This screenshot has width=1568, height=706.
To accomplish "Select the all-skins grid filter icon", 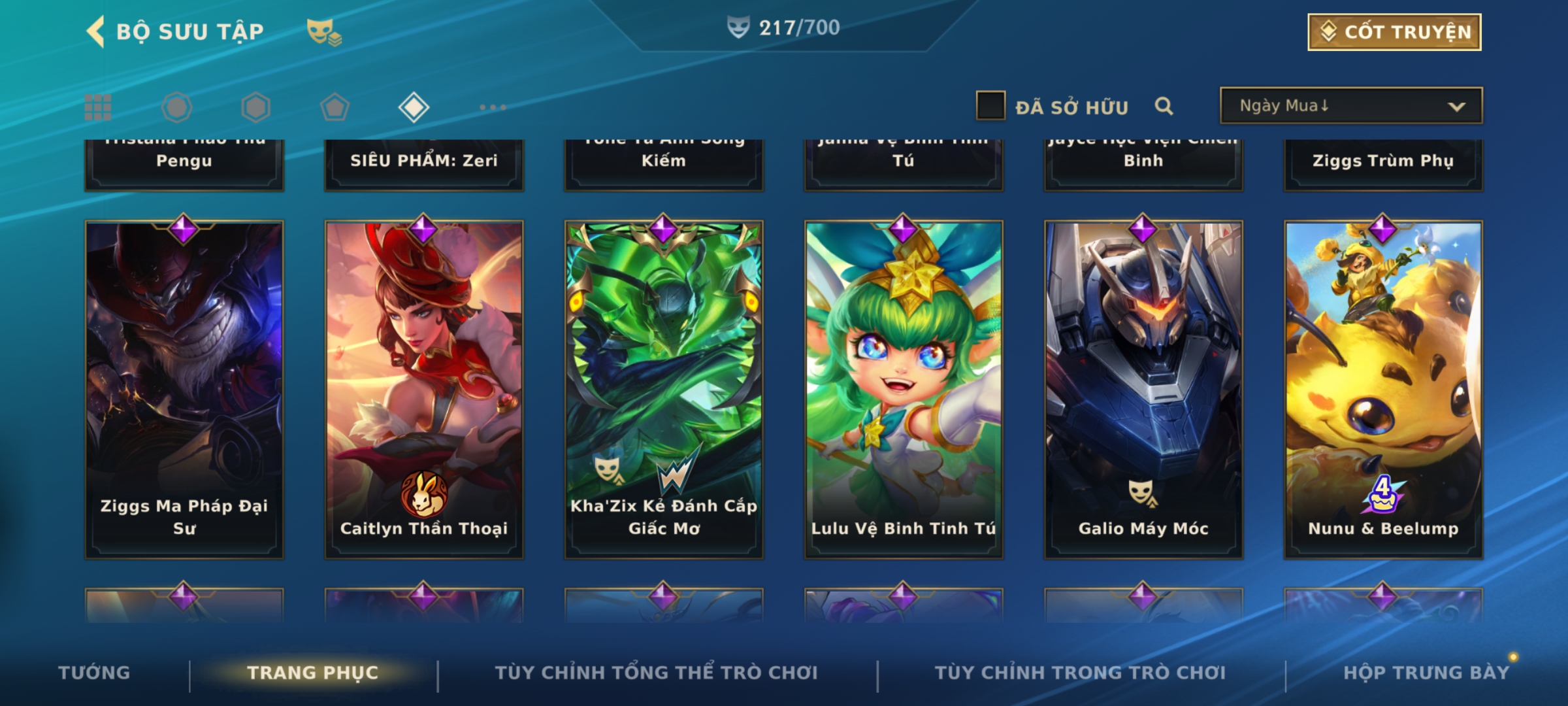I will pyautogui.click(x=98, y=107).
